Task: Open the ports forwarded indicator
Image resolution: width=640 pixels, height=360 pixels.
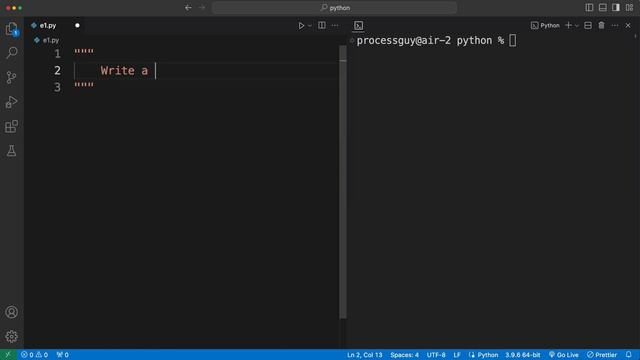Action: [62, 355]
